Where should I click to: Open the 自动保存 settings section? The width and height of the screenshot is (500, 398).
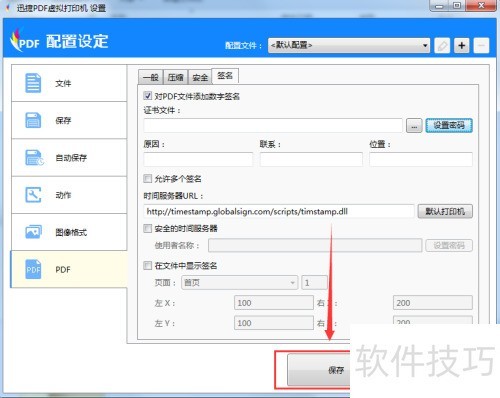coord(69,158)
